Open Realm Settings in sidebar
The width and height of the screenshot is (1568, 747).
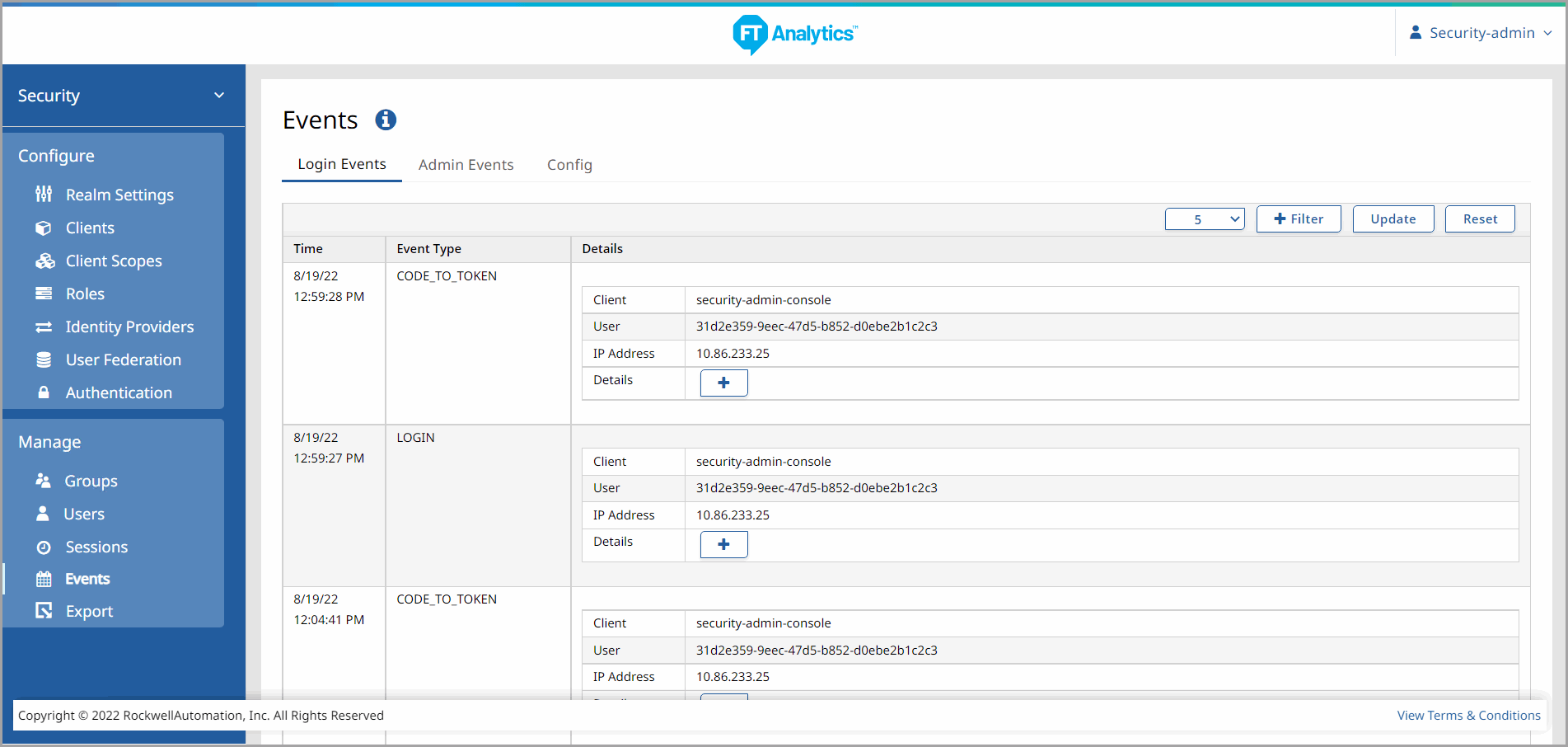[x=119, y=195]
